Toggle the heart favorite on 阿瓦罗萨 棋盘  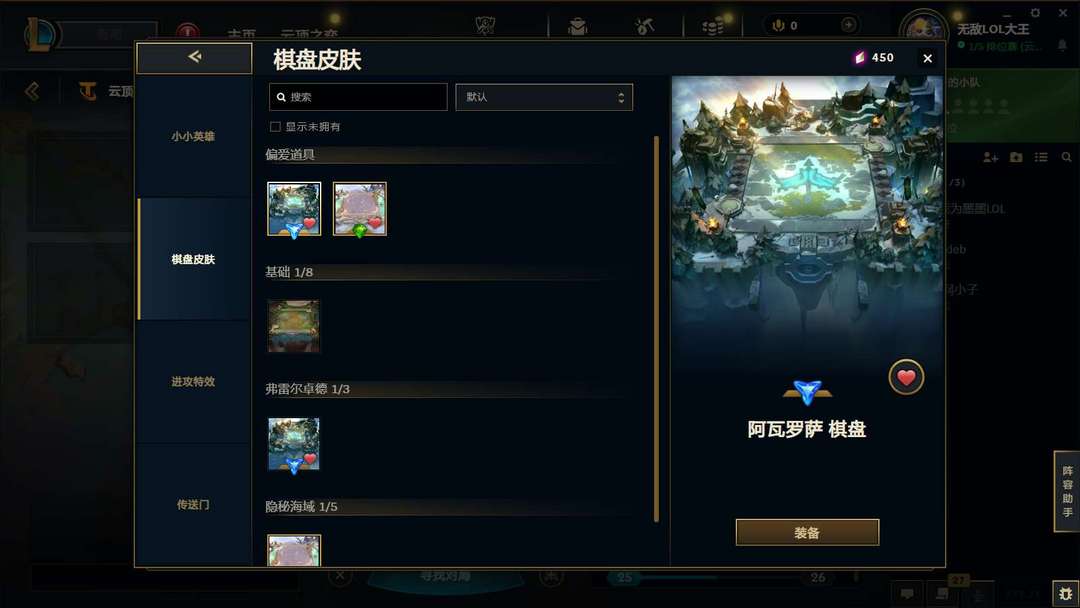click(906, 377)
